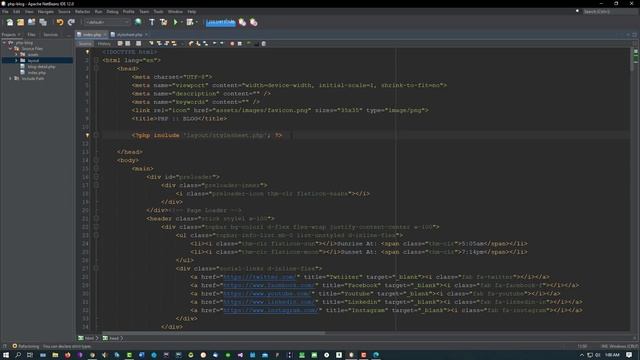Viewport: 640px width, 360px height.
Task: Open the Refactor menu
Action: tap(82, 12)
